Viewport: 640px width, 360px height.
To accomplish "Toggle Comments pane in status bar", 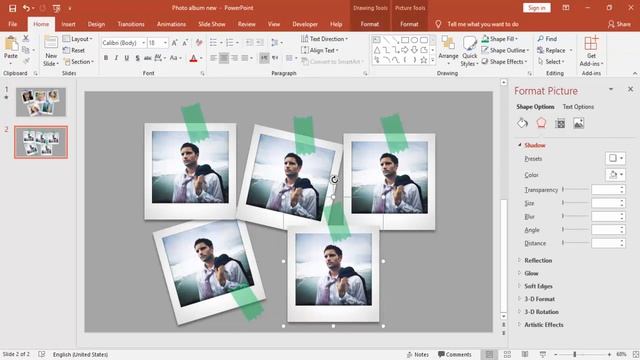I will (455, 354).
